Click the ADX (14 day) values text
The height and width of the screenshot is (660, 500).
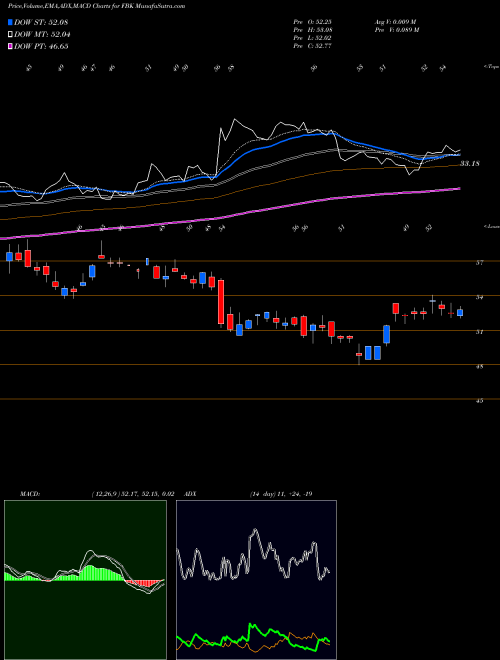(281, 494)
